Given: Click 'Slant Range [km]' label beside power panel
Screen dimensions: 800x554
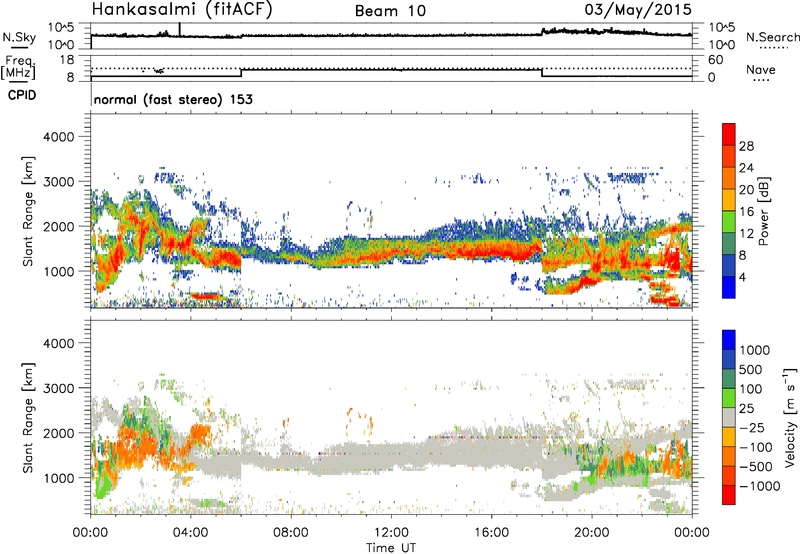Looking at the screenshot, I should [x=28, y=211].
